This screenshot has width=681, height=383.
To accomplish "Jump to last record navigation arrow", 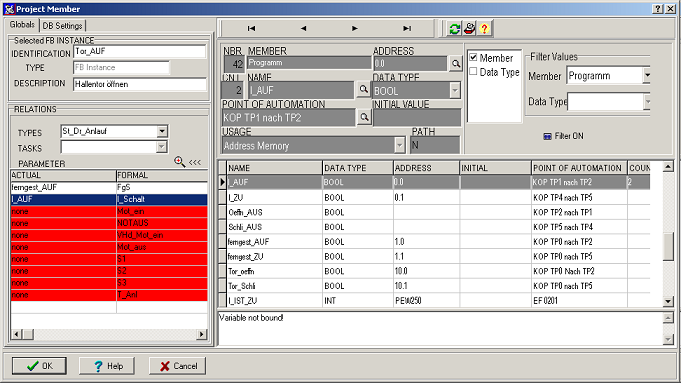I will tap(407, 29).
